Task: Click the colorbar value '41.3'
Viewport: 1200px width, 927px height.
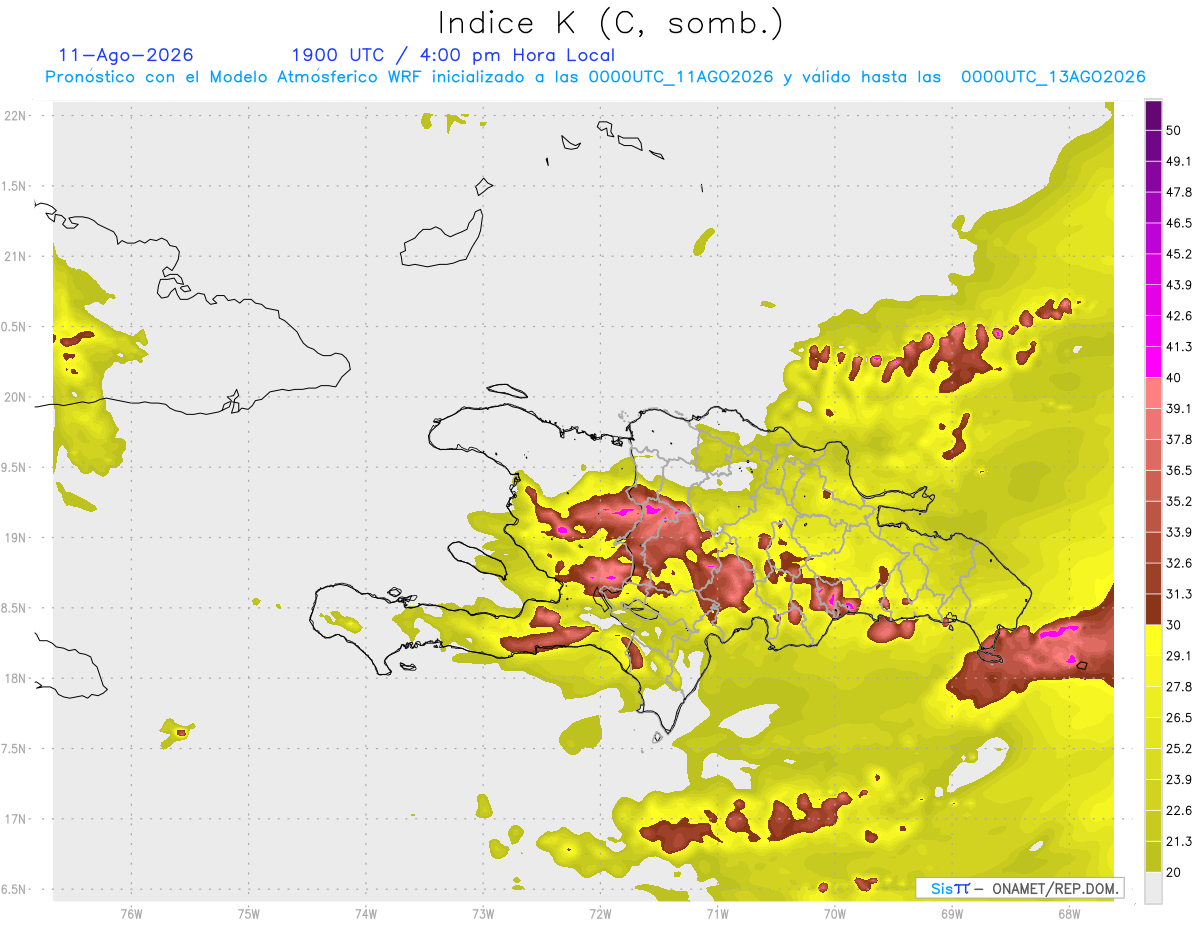Action: click(1179, 347)
